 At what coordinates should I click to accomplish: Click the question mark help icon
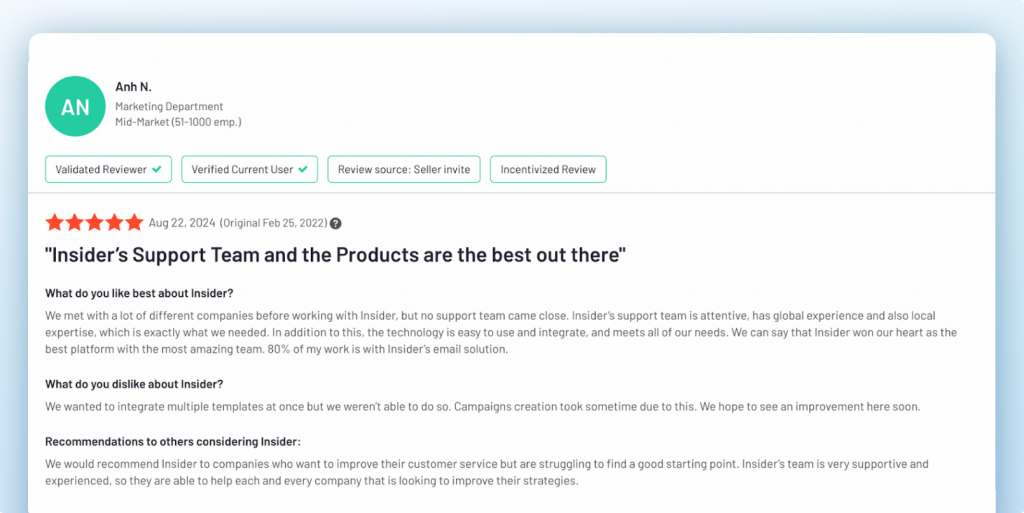coord(336,223)
